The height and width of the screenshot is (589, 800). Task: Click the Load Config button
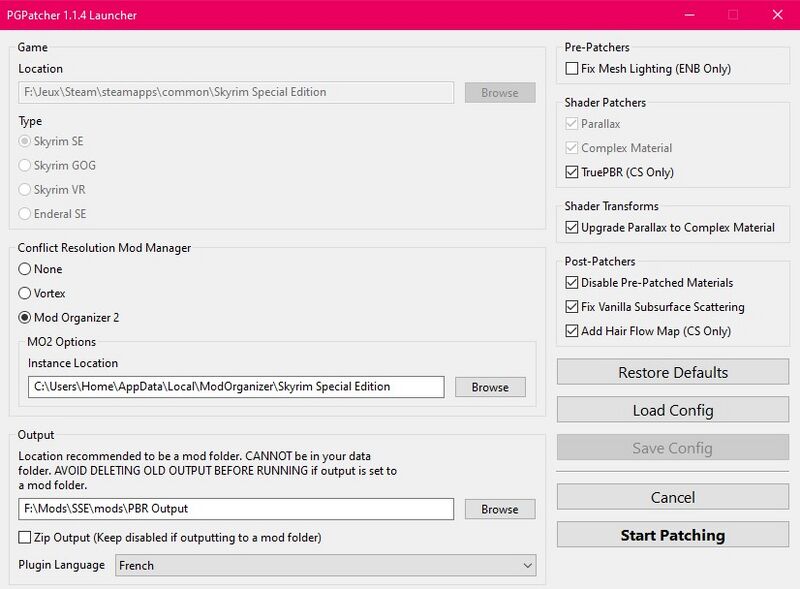click(x=672, y=410)
